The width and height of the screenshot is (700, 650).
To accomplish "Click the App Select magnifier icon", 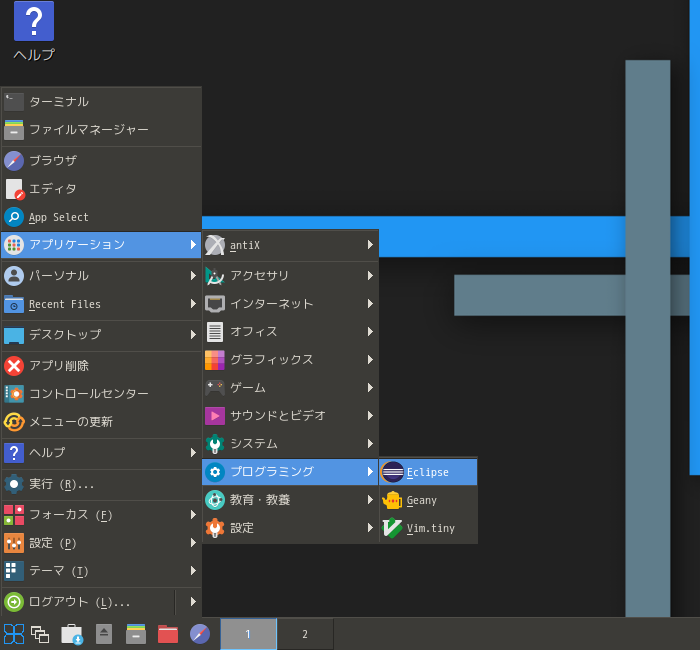I will tap(14, 217).
